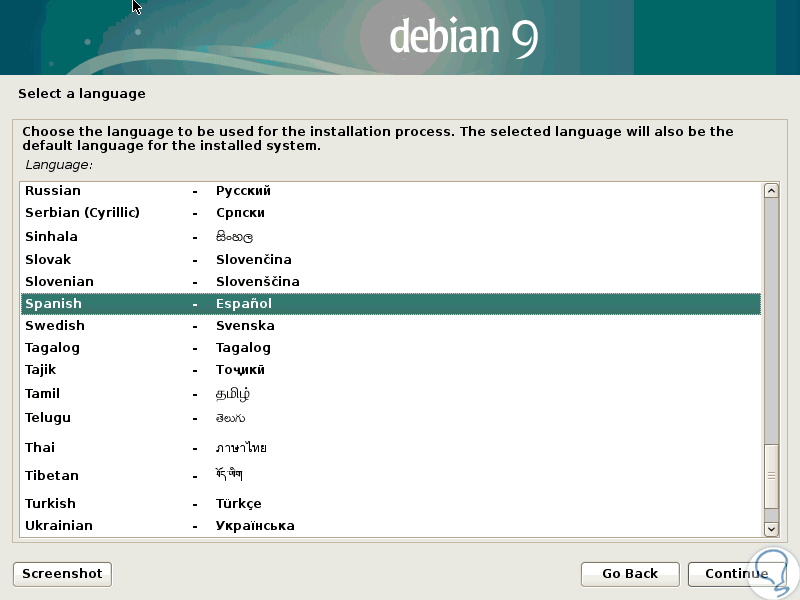Click the Go Back button

630,574
